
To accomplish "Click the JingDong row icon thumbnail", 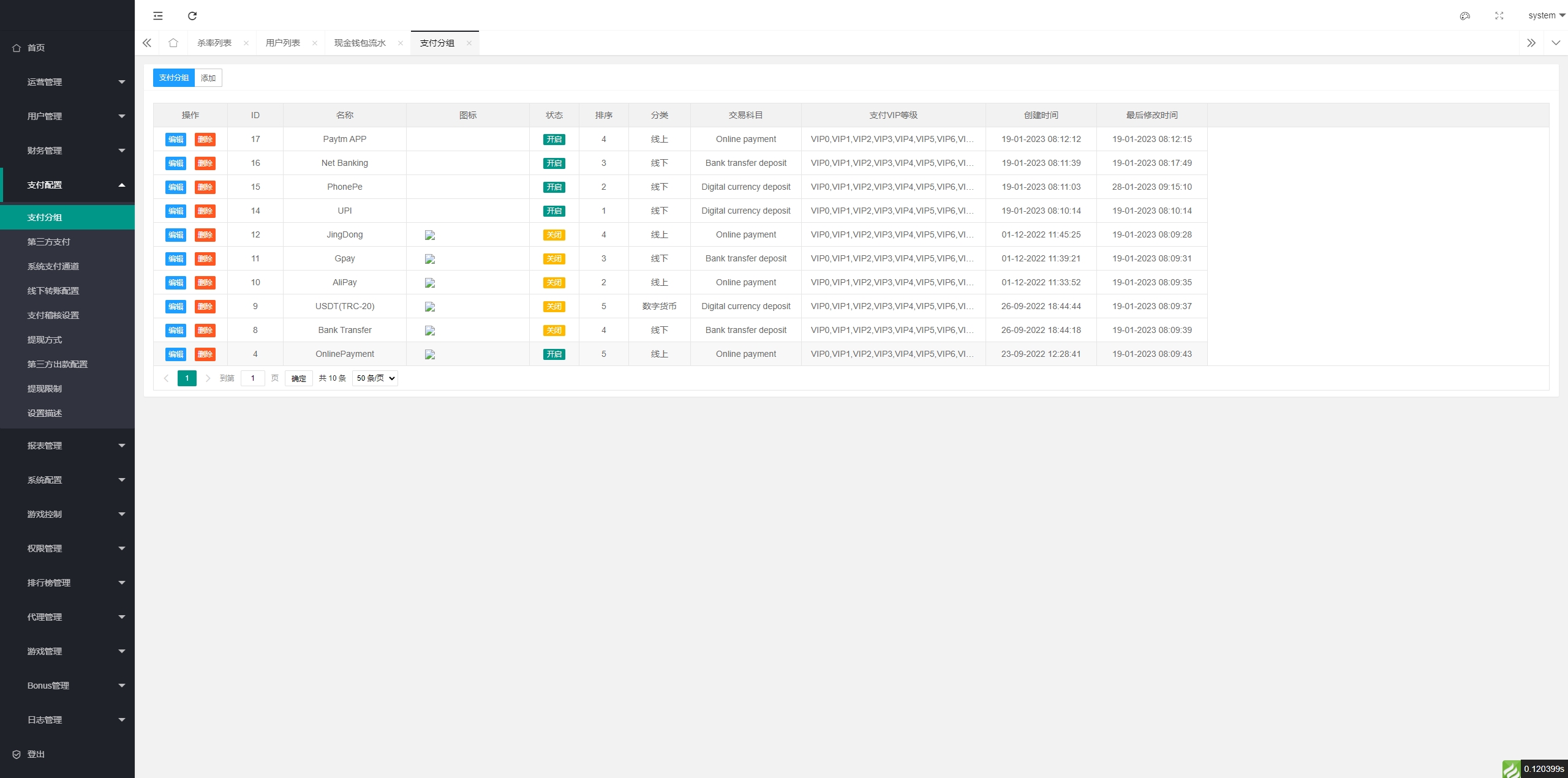I will point(430,235).
